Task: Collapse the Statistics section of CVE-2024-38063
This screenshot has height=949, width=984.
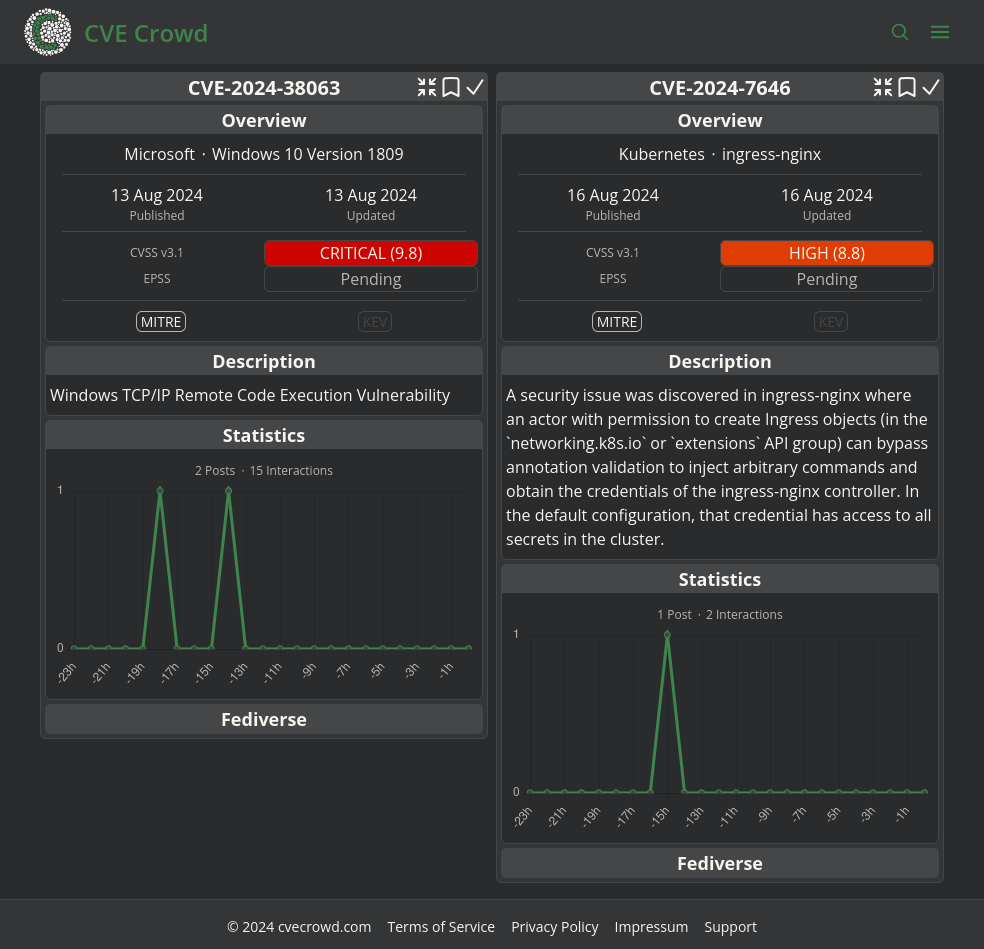Action: tap(264, 435)
